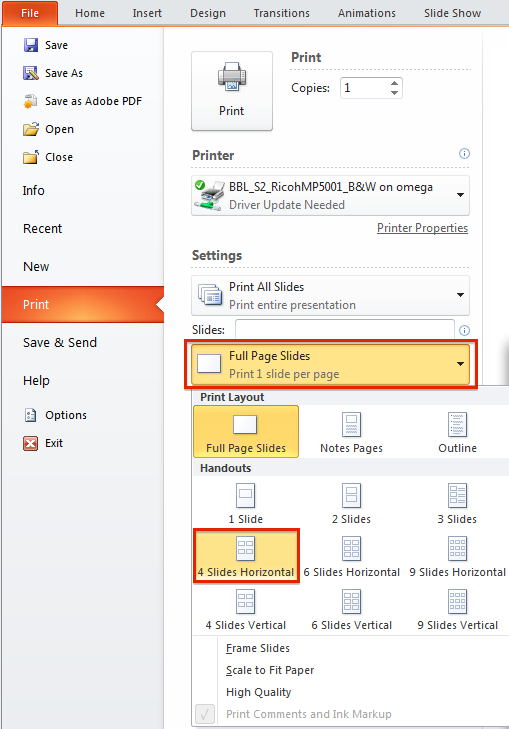Click the Slides range input field

(x=345, y=330)
